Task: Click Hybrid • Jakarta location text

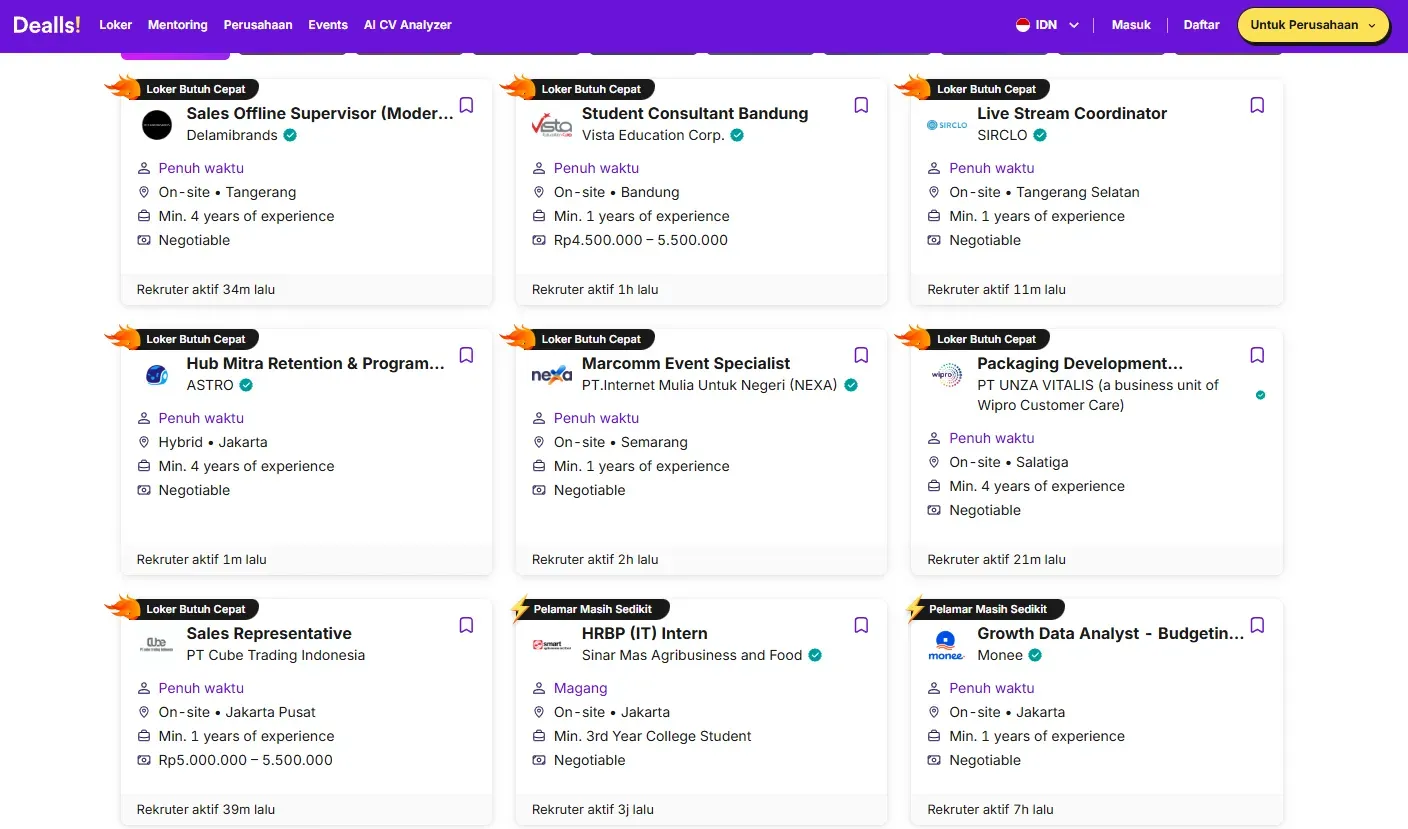Action: [x=213, y=442]
